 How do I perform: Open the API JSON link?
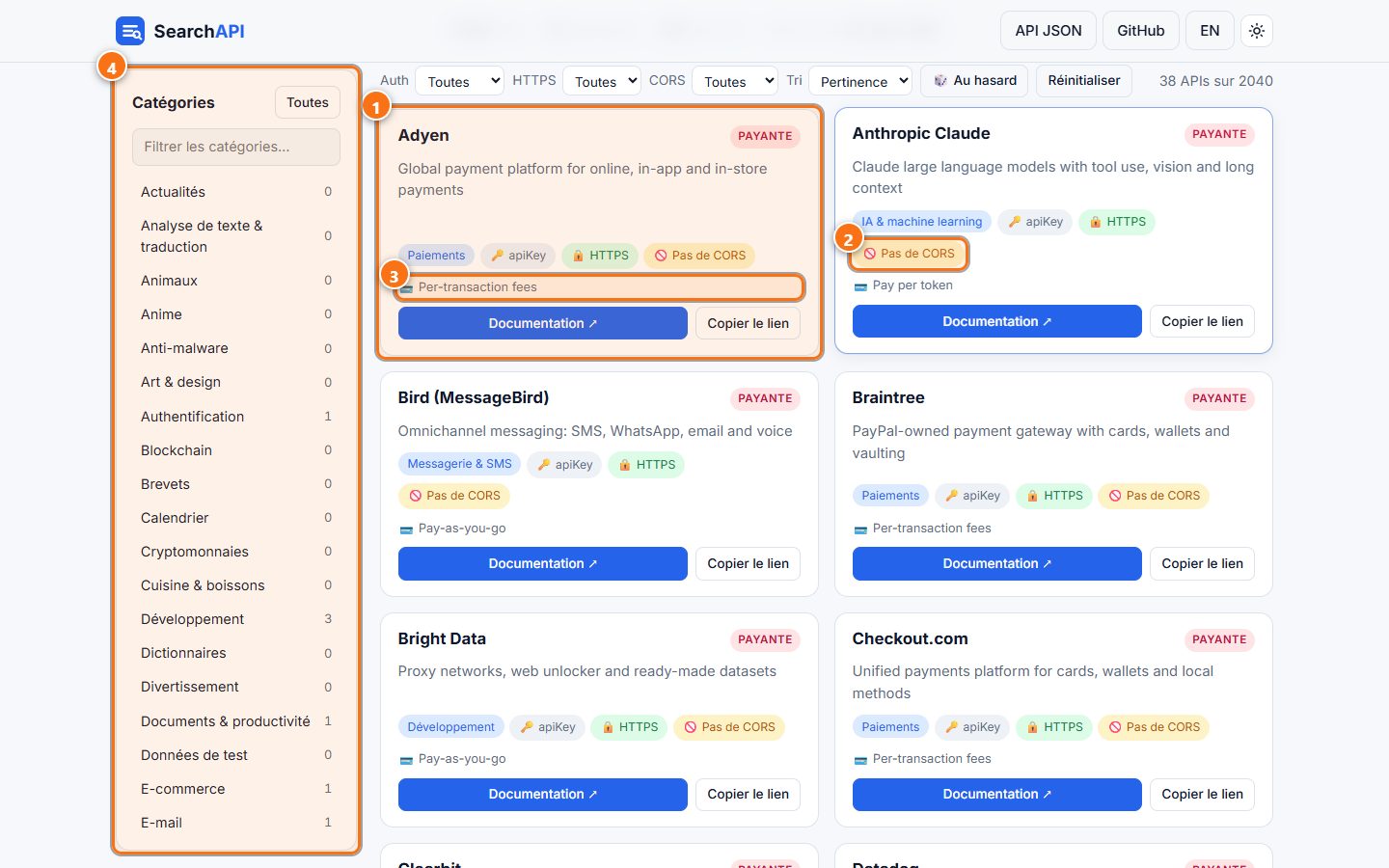point(1049,31)
